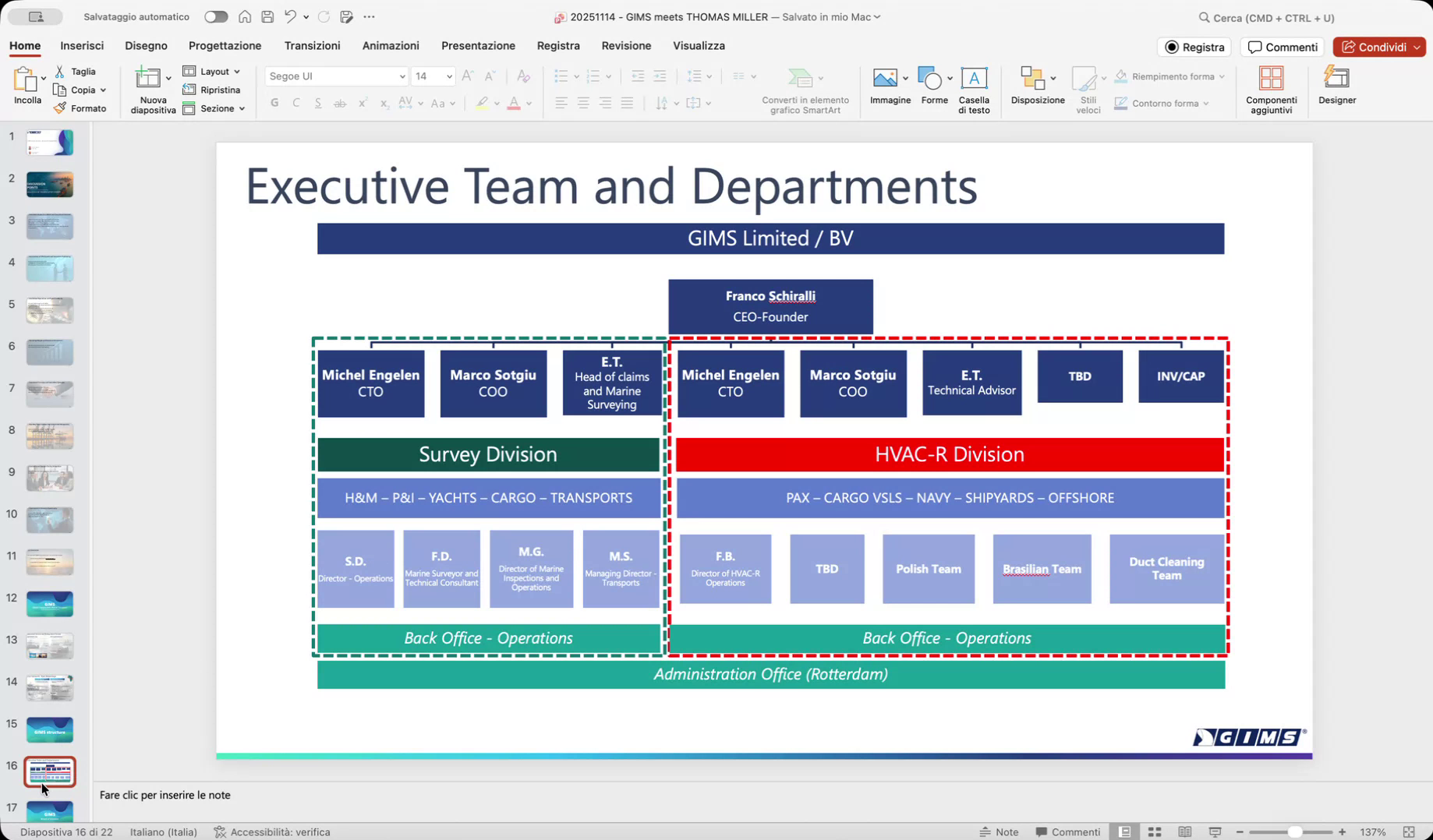Click the Disposizione arrange icon
1433x840 pixels.
(x=1032, y=79)
